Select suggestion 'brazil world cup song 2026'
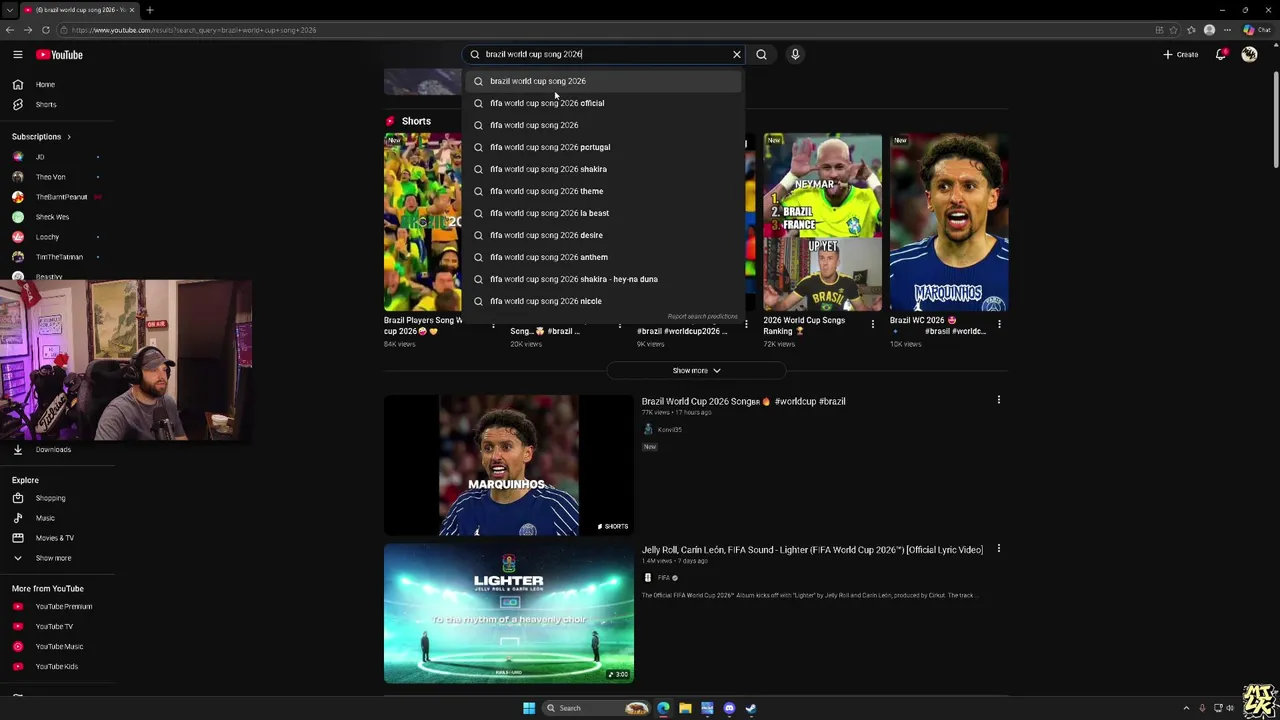 (x=604, y=81)
